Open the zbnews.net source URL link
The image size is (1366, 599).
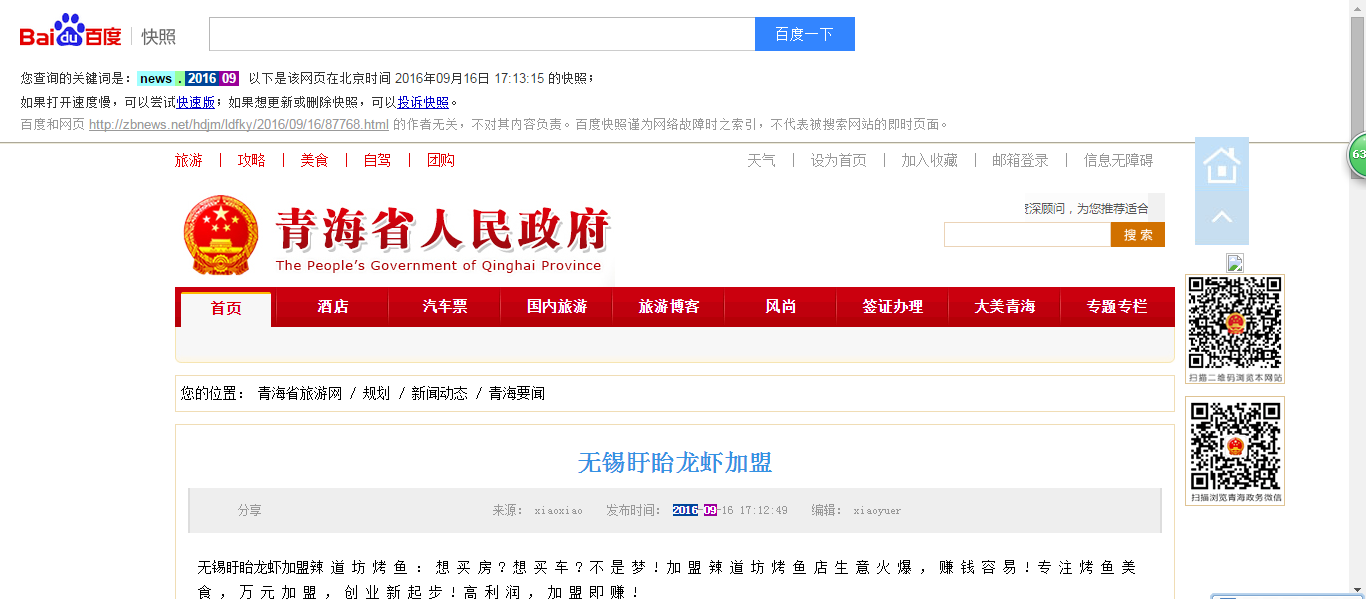(x=239, y=125)
